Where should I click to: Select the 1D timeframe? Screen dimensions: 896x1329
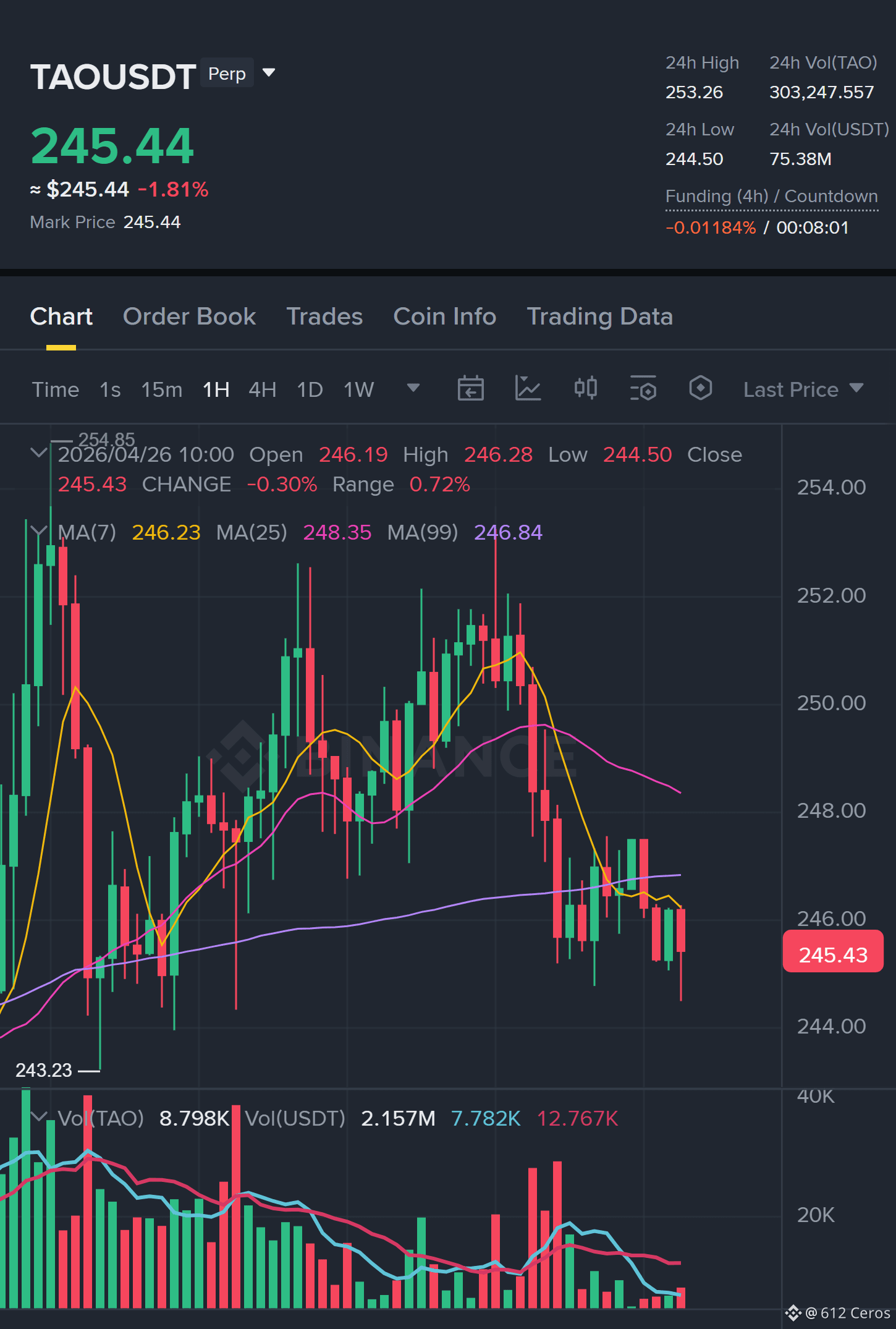coord(310,389)
